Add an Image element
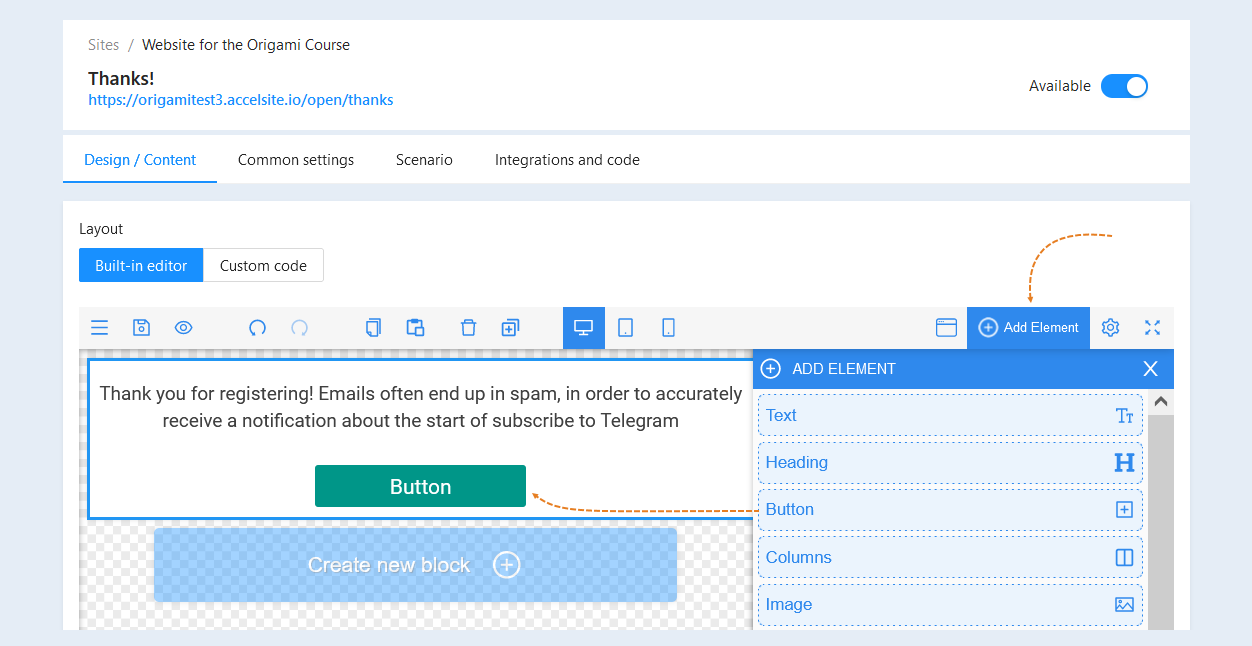 click(950, 604)
